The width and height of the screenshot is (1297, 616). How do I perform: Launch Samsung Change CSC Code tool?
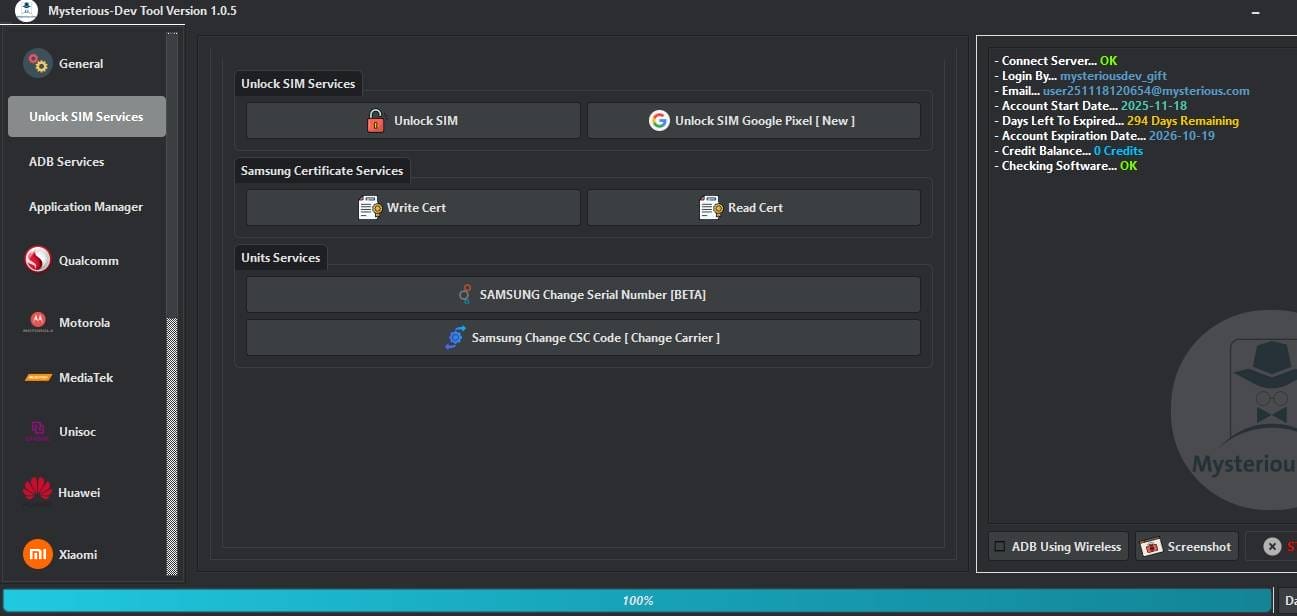coord(583,337)
